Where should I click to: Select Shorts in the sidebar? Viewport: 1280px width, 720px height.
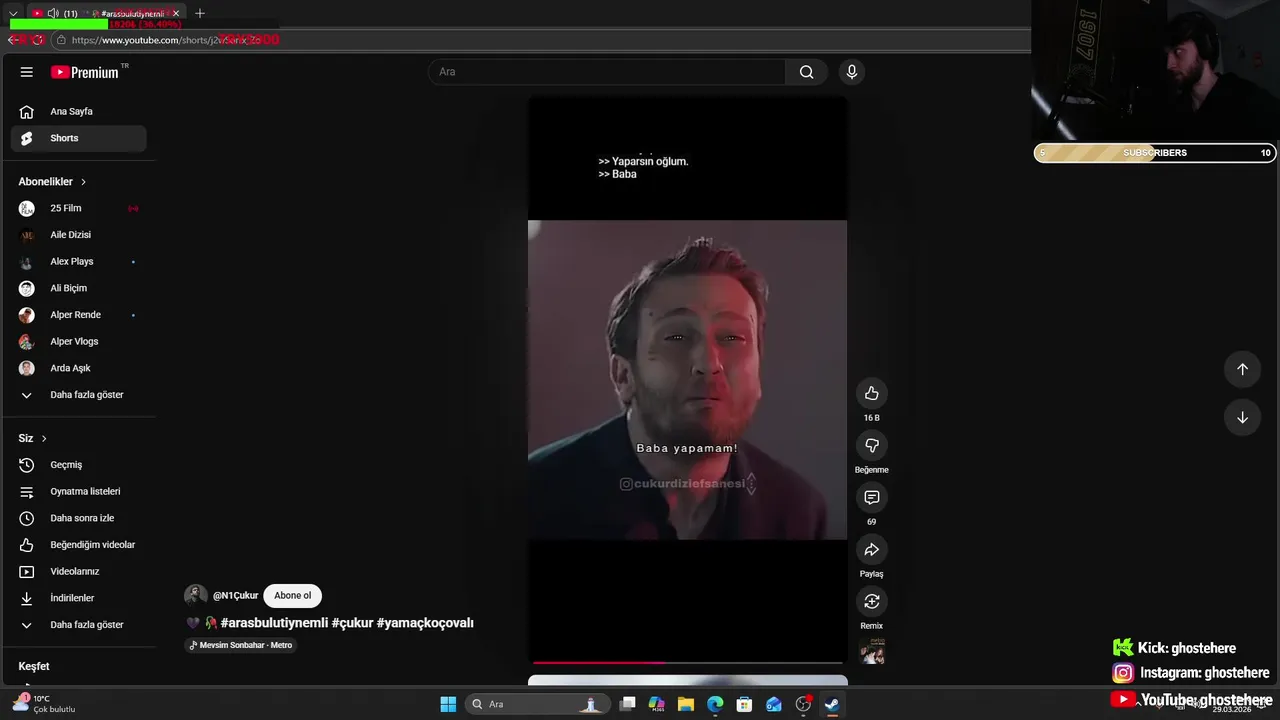79,138
